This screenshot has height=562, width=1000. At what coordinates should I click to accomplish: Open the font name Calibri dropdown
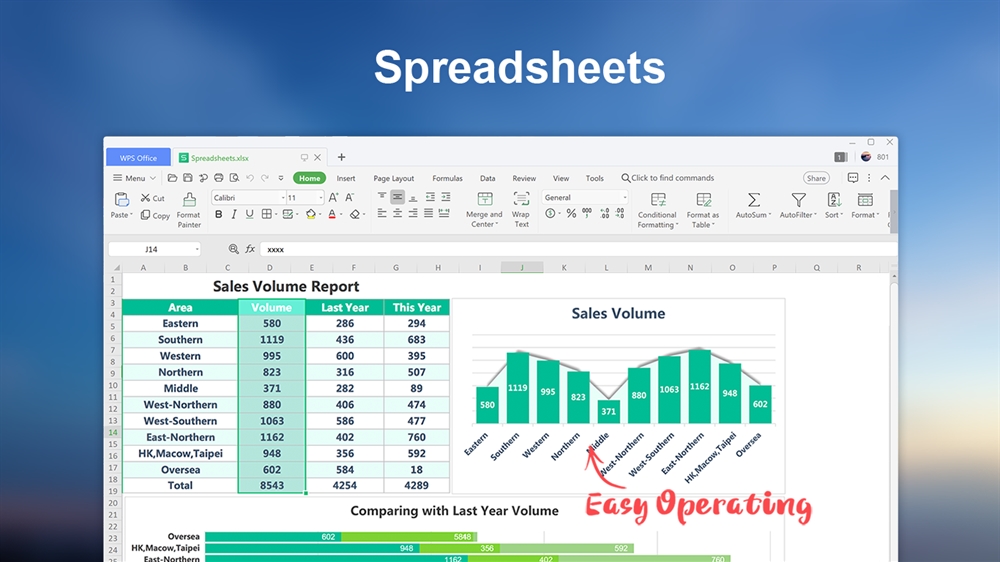[283, 198]
